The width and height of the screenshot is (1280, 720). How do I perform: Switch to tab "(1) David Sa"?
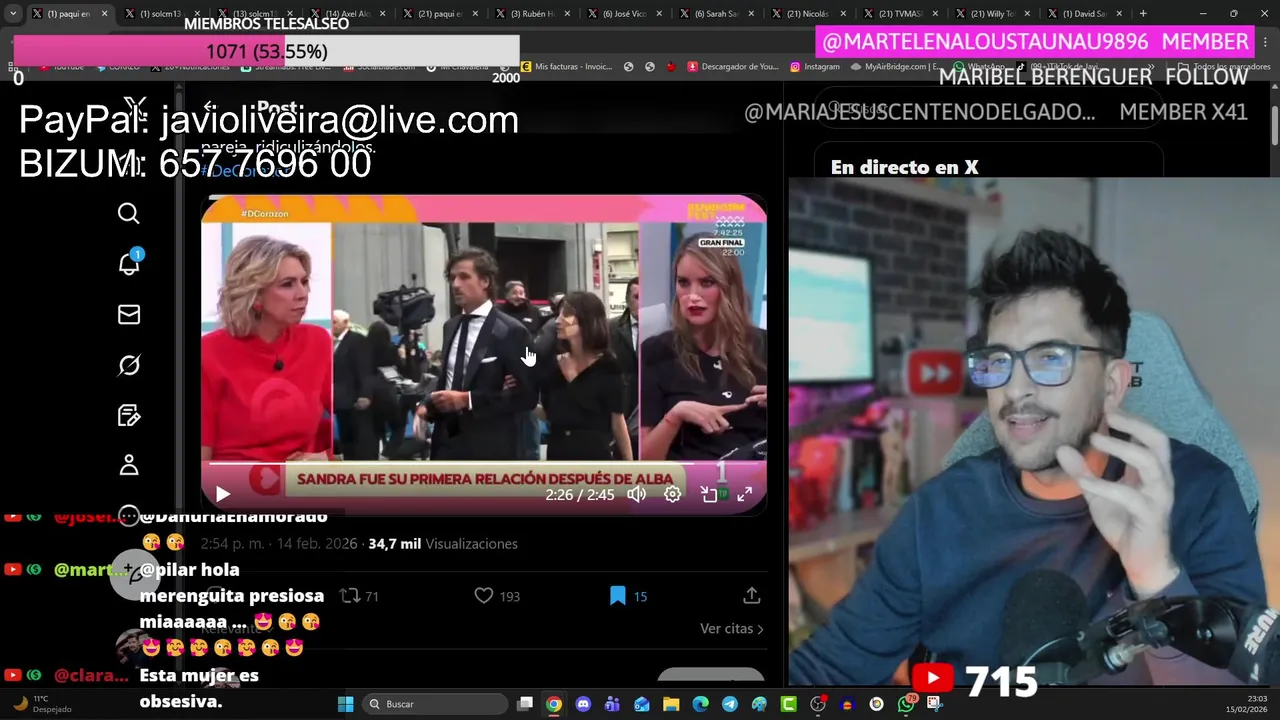tap(1083, 14)
